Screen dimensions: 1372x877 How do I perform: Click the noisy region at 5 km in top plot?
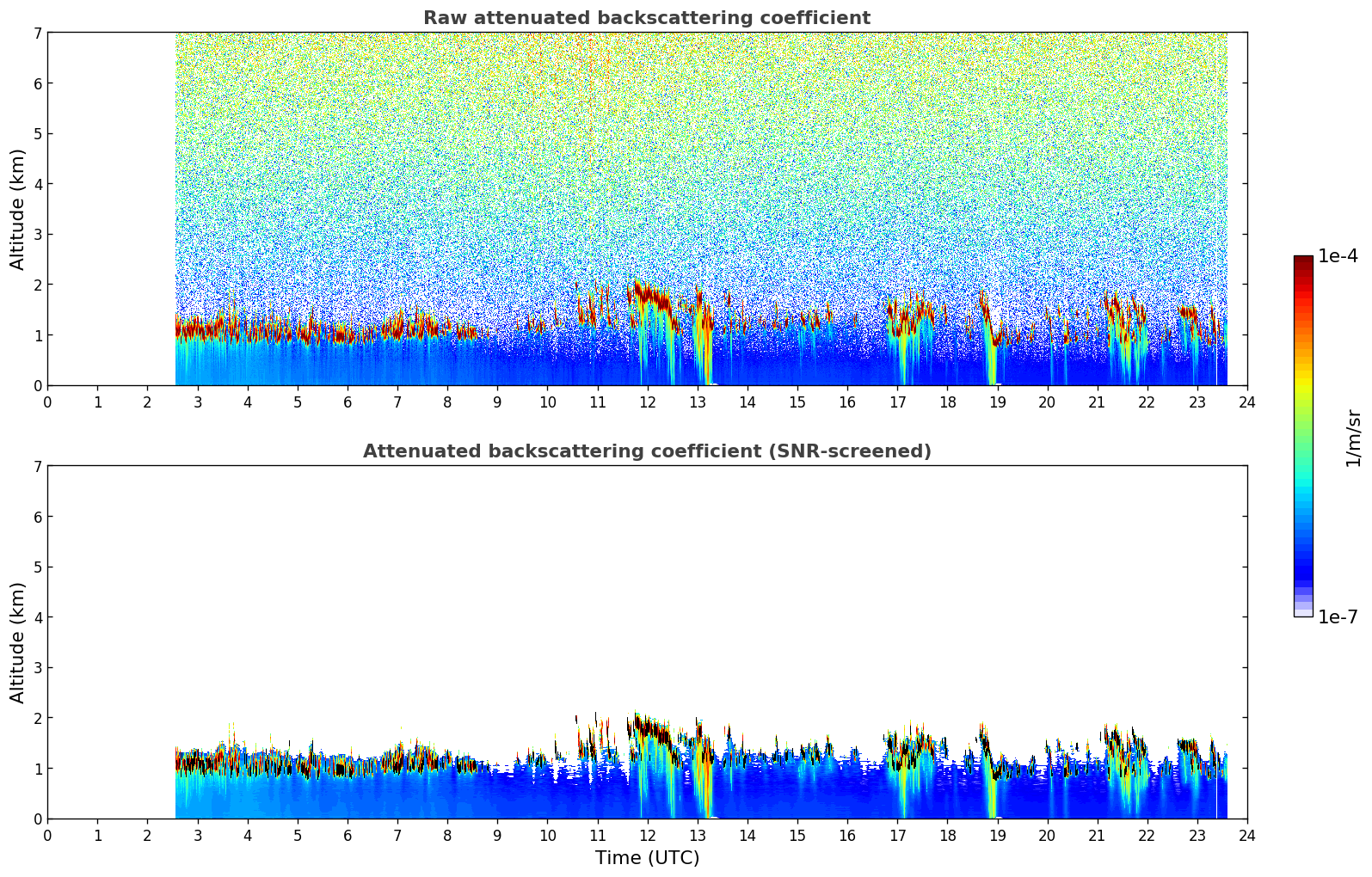pos(688,133)
